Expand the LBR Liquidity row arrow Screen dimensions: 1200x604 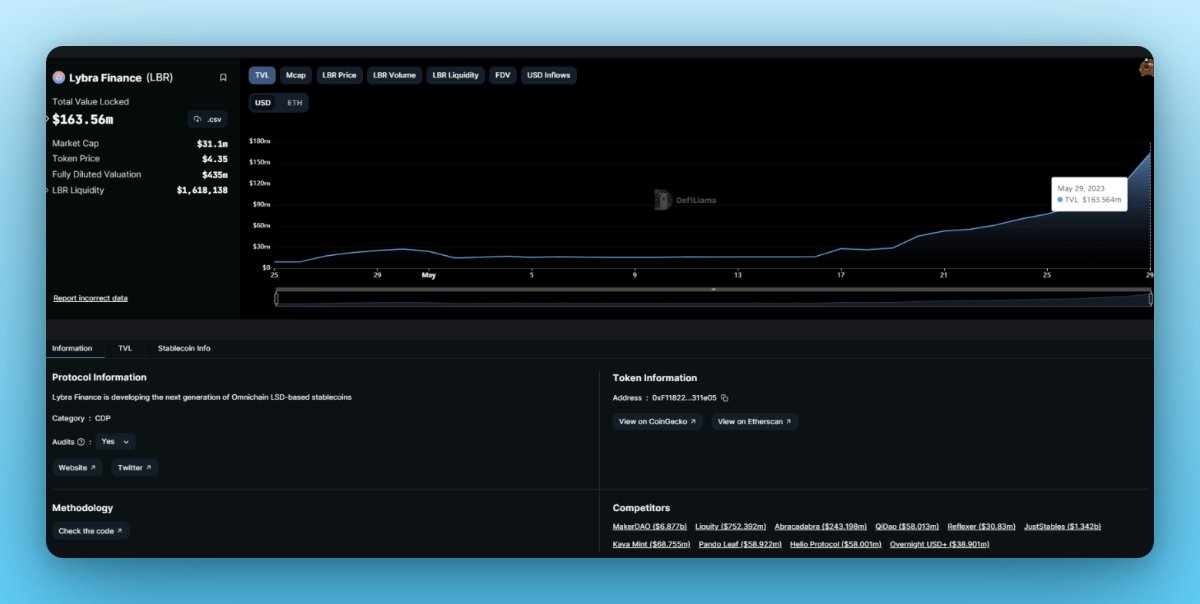(x=47, y=190)
